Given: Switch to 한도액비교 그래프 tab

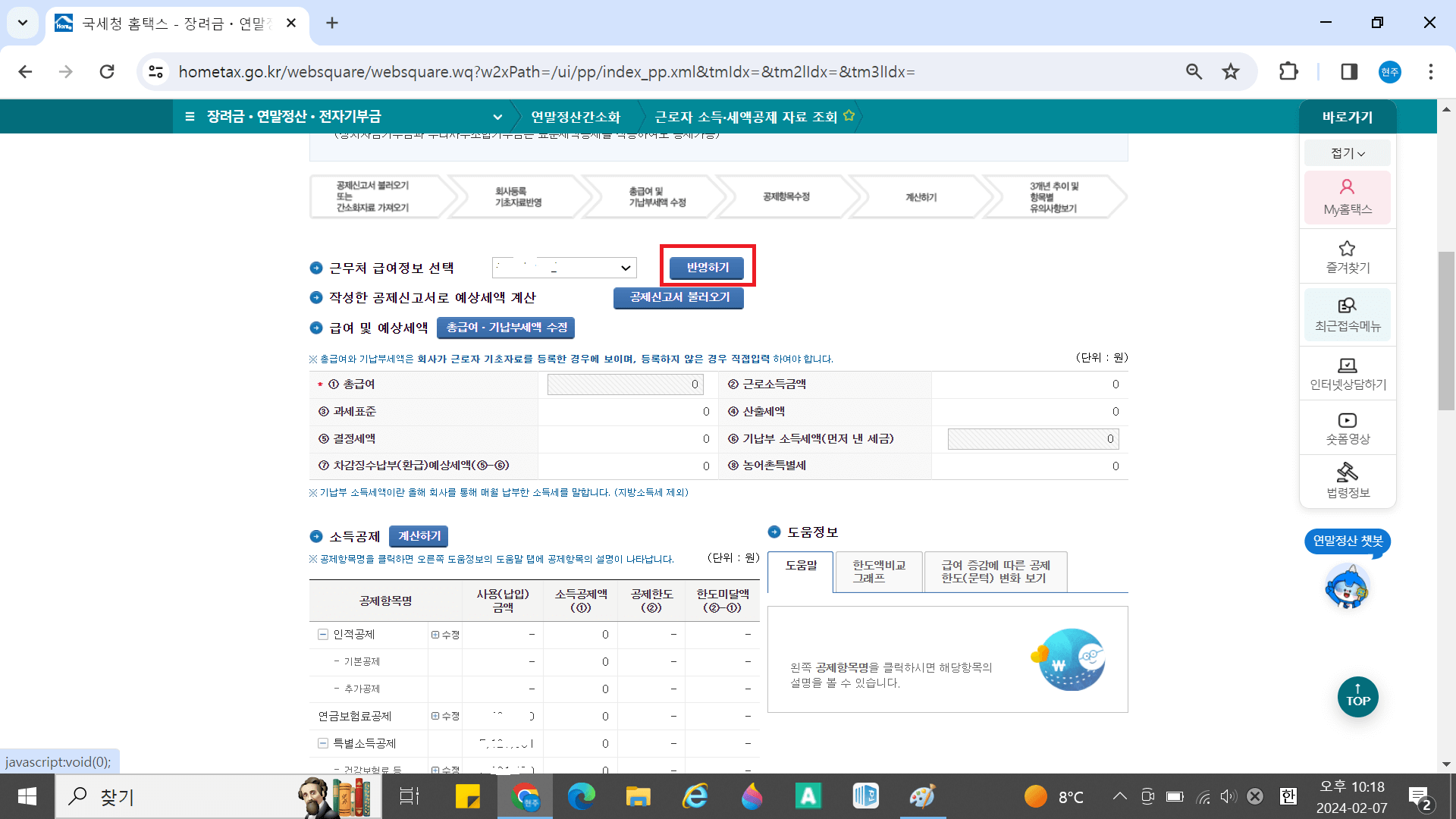Looking at the screenshot, I should coord(878,571).
